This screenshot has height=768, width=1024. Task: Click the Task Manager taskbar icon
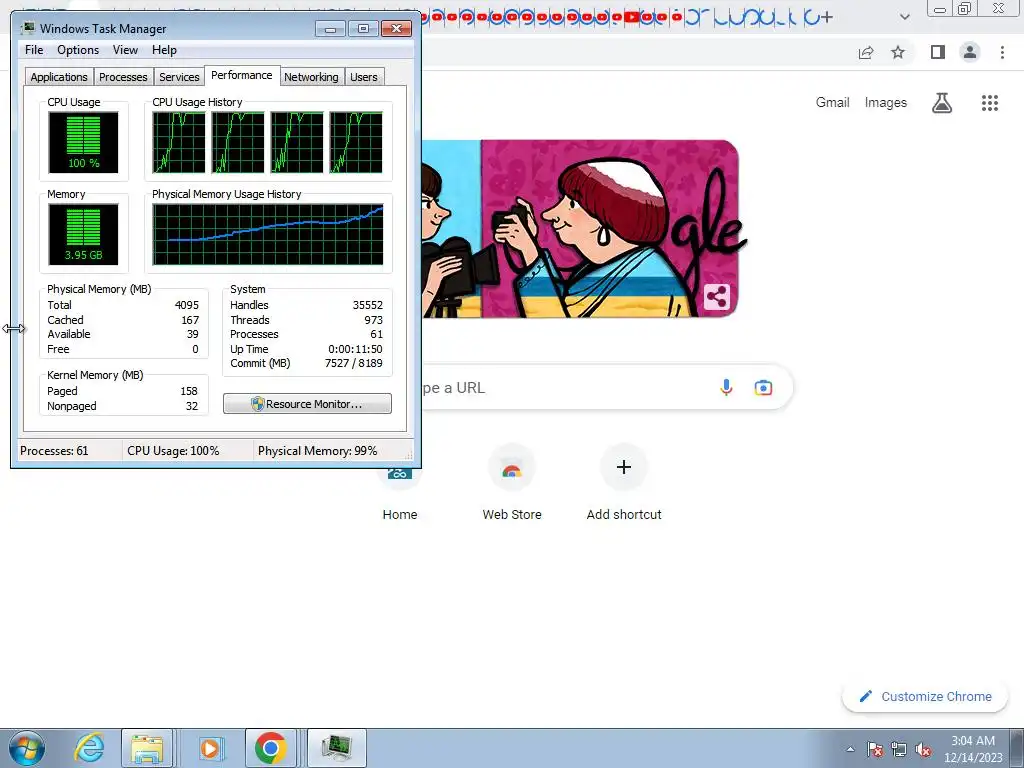(x=337, y=748)
